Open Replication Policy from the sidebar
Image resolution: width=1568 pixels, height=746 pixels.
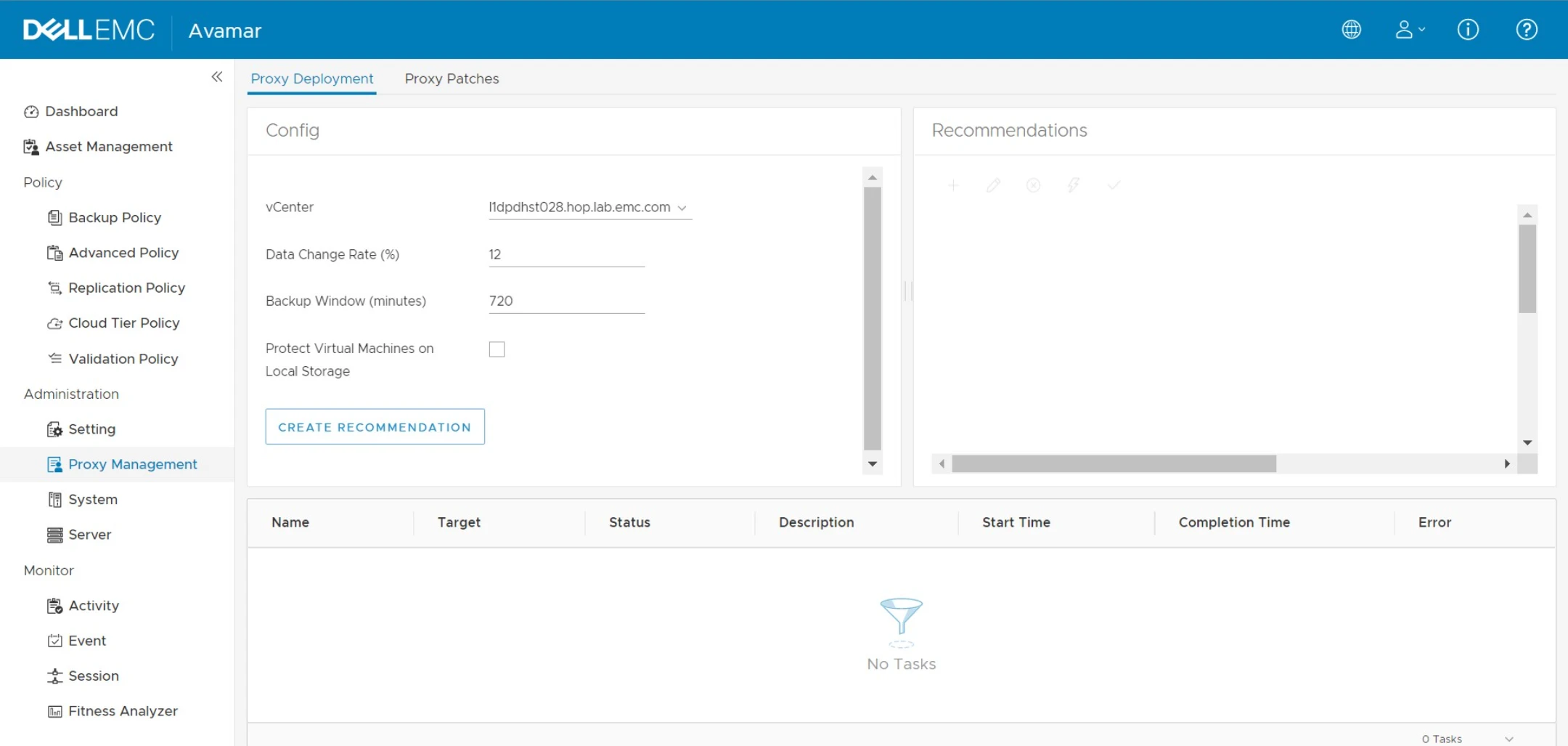pyautogui.click(x=116, y=288)
